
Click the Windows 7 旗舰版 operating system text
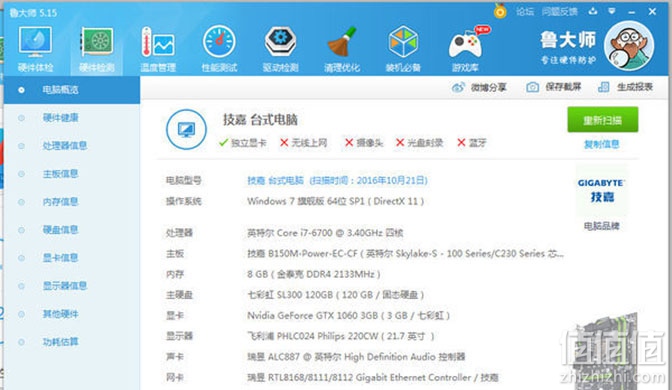click(336, 201)
